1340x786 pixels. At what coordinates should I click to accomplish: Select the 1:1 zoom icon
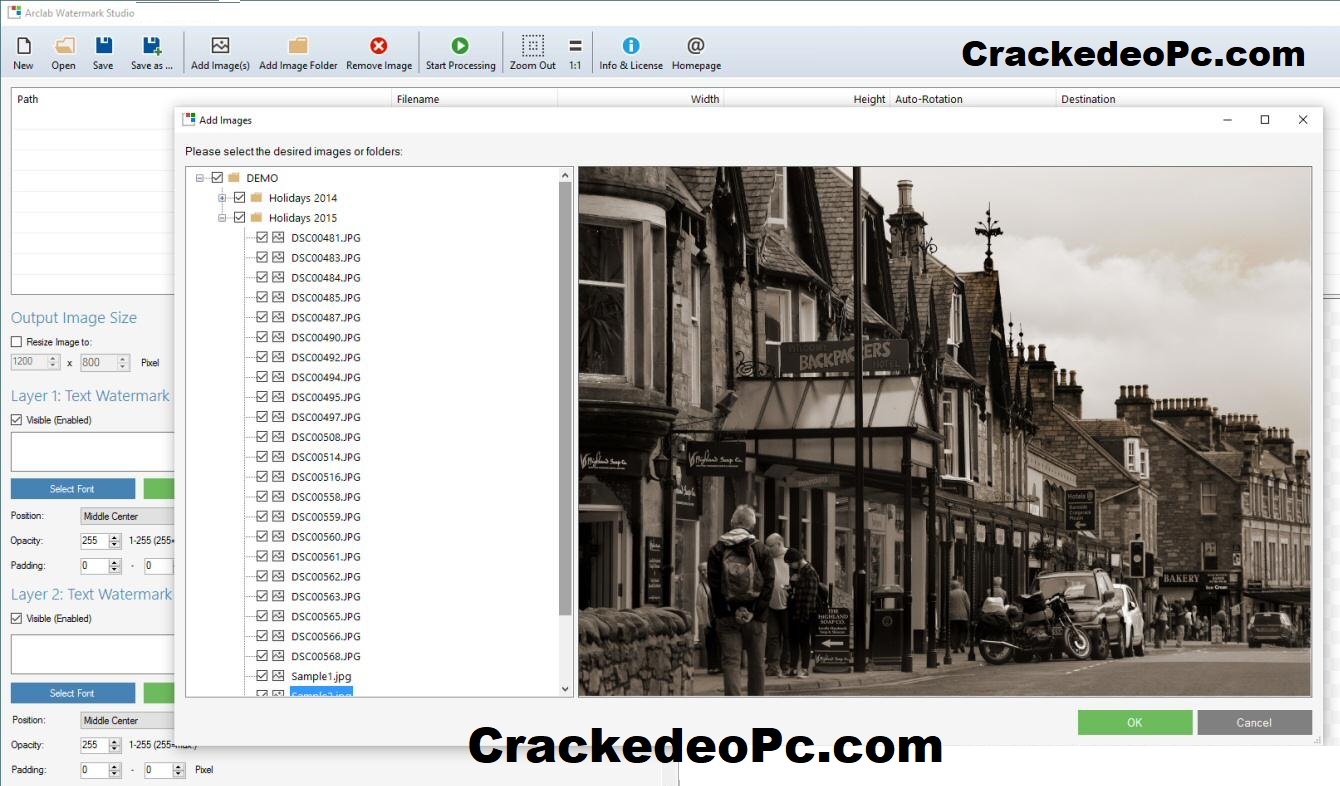tap(575, 46)
